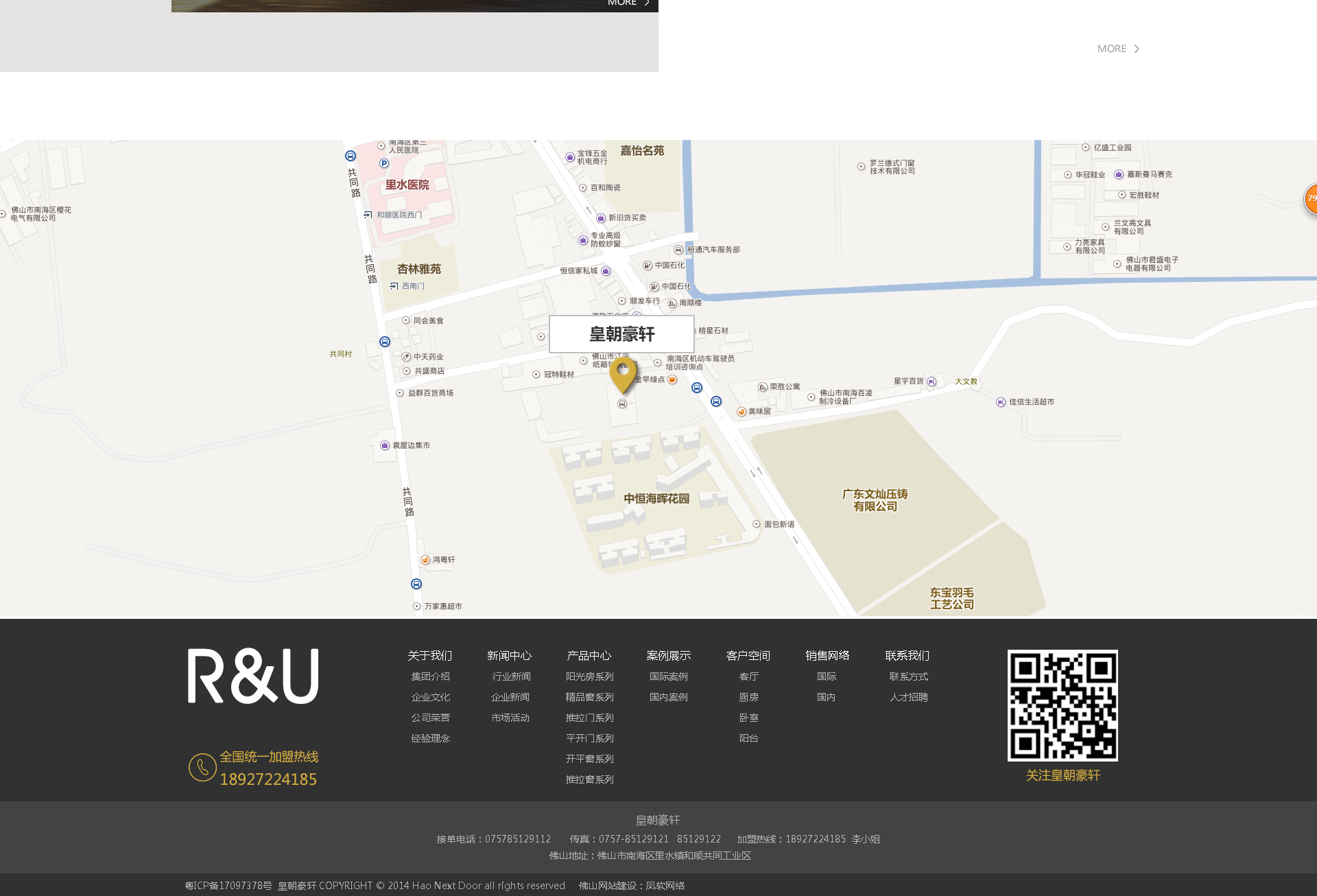Click the 中国石化 gas station icon
The image size is (1317, 896).
pos(648,266)
